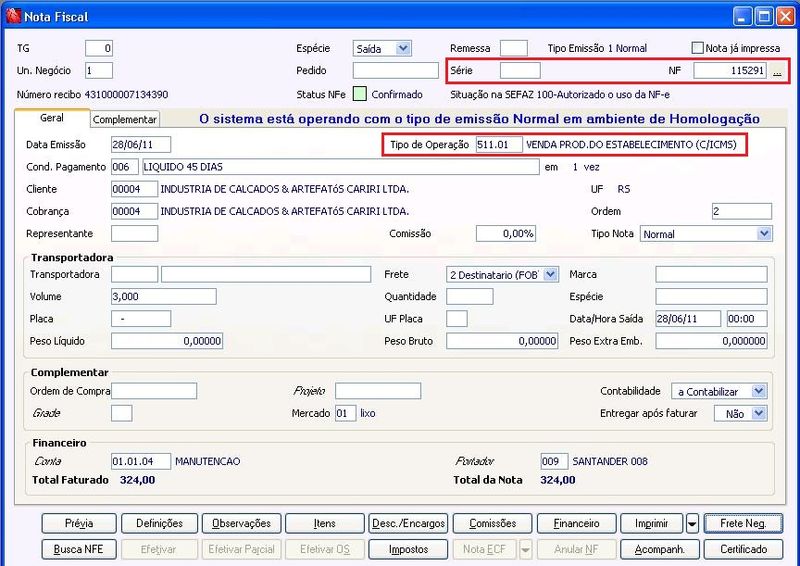Image resolution: width=800 pixels, height=566 pixels.
Task: Open the NF lookup ellipsis button
Action: [777, 71]
